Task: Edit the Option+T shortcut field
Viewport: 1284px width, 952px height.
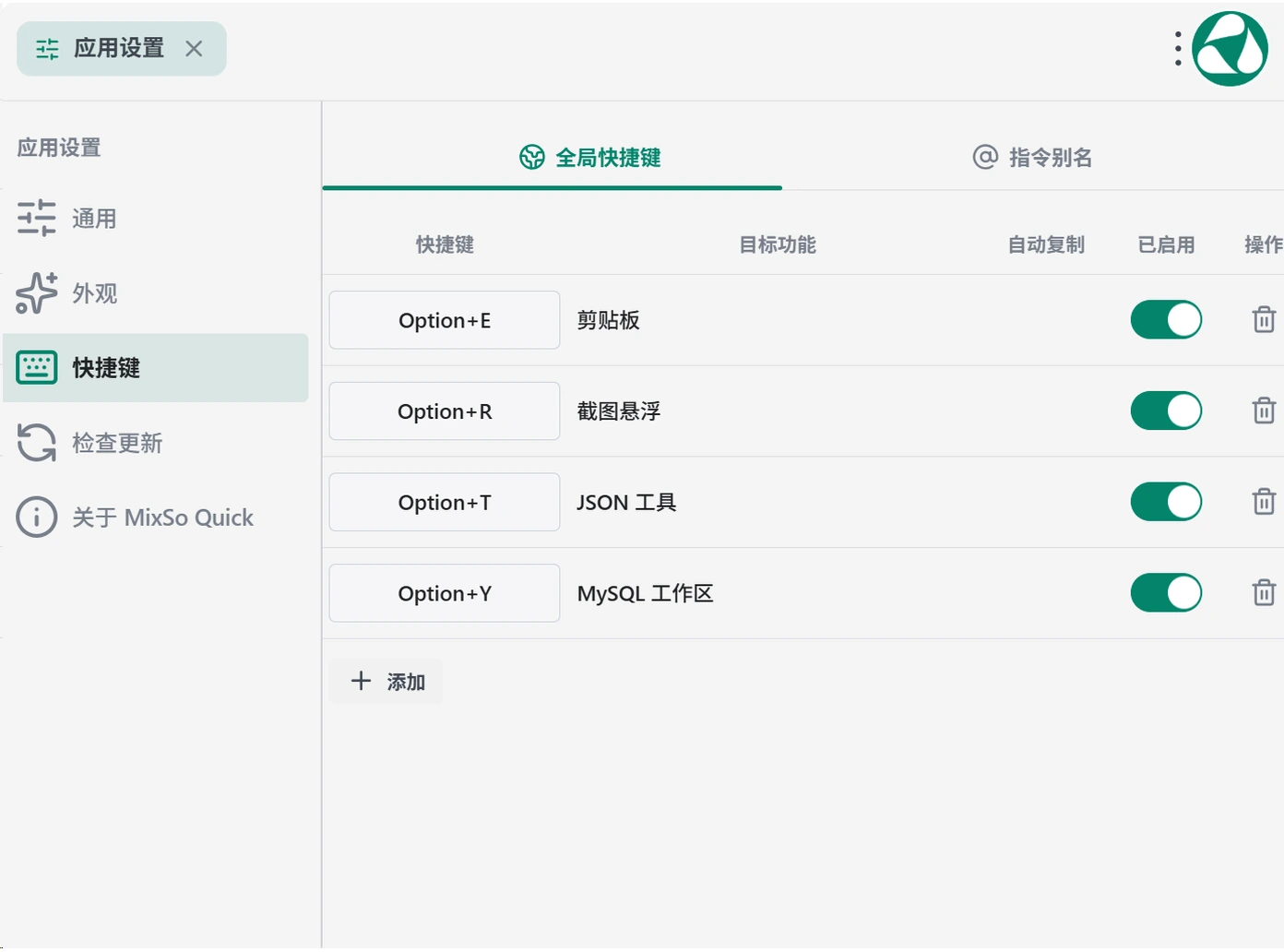Action: click(x=445, y=502)
